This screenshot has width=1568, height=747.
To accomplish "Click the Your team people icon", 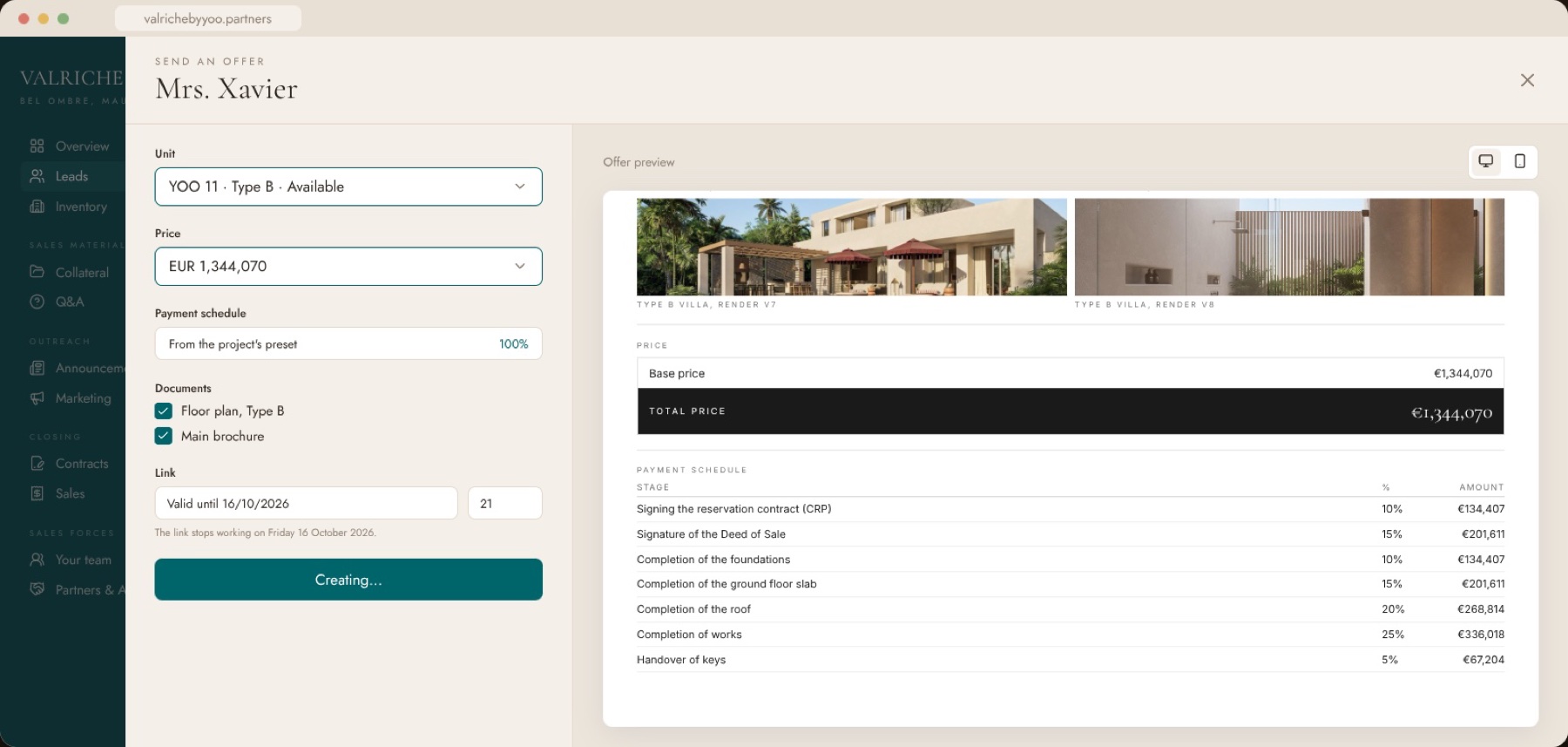I will pyautogui.click(x=37, y=560).
